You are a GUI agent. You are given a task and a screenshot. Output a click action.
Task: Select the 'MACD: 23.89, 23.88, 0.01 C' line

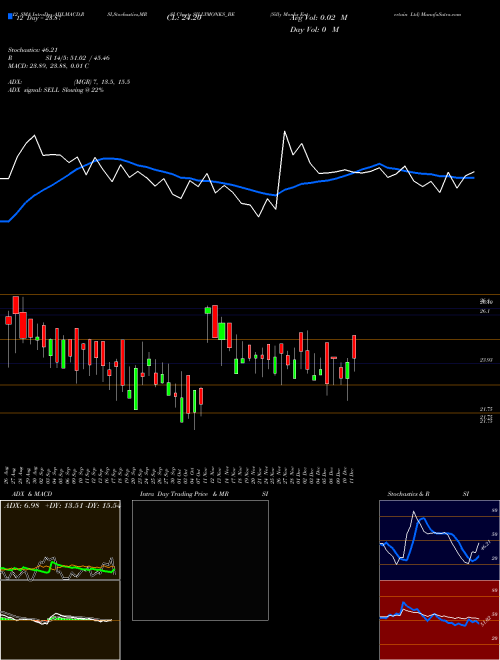[48, 66]
